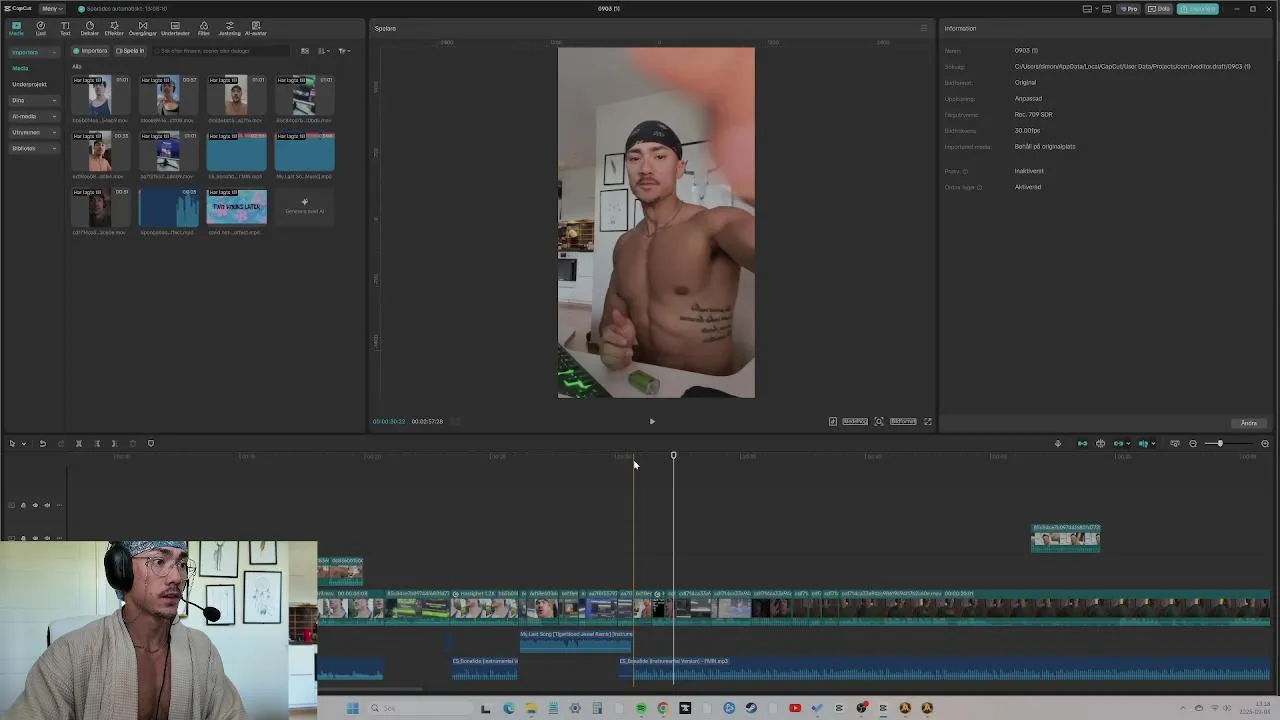The image size is (1280, 720).
Task: Split clip at playhead
Action: point(79,444)
